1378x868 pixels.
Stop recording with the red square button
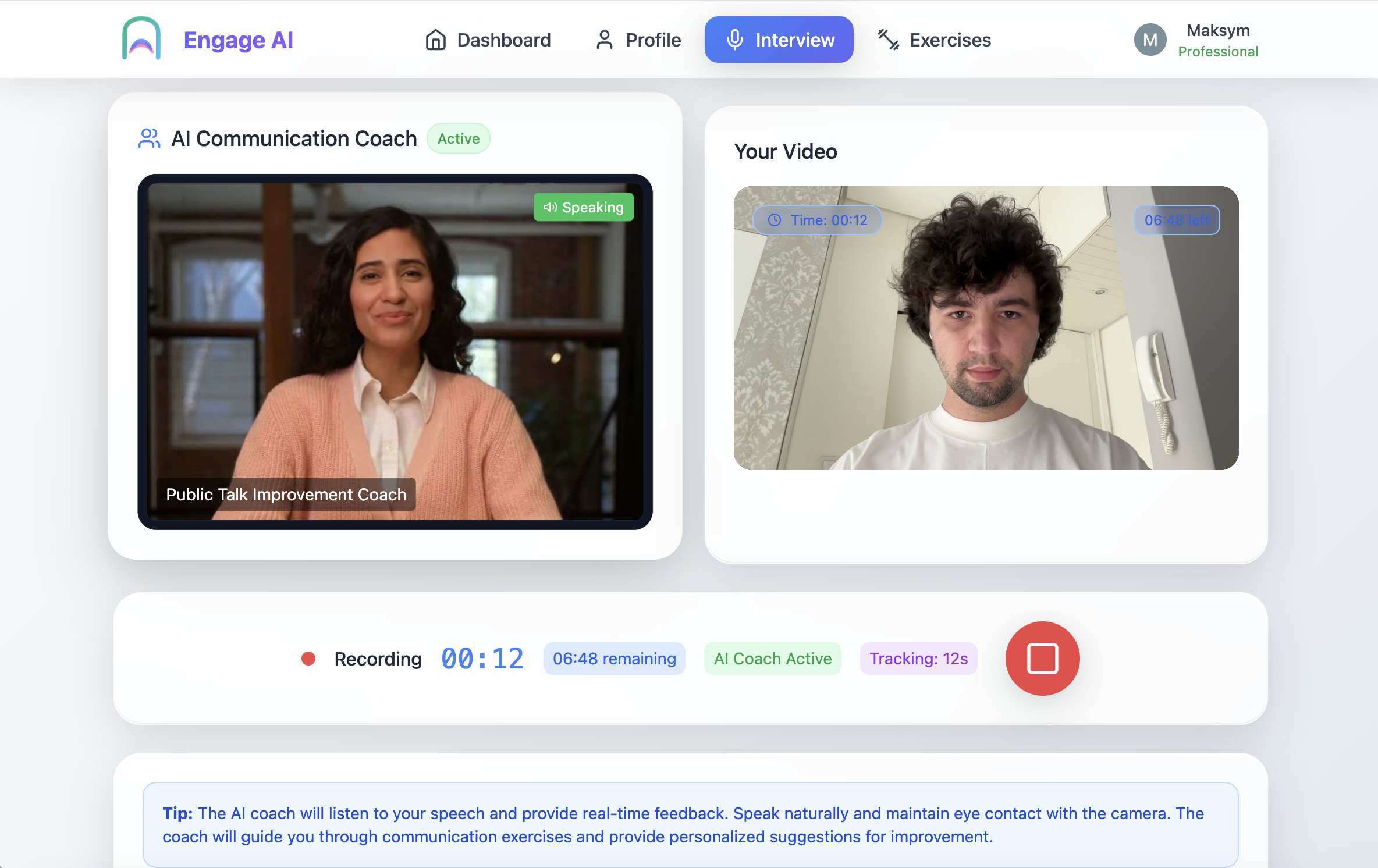(x=1042, y=659)
